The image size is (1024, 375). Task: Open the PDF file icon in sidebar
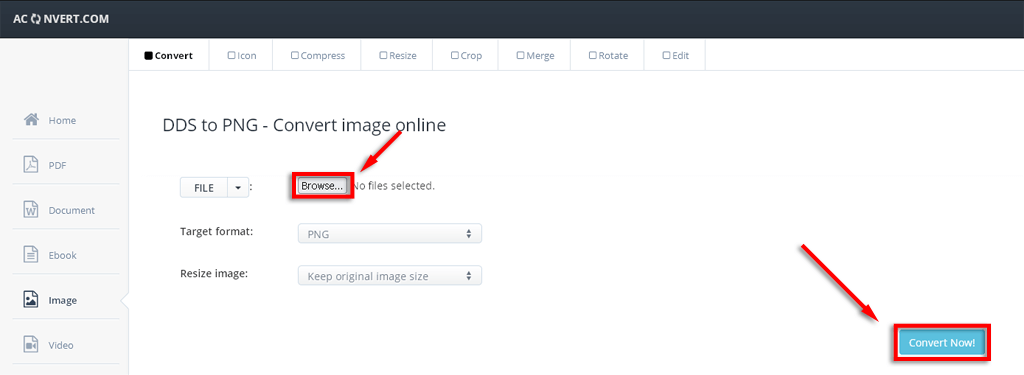pyautogui.click(x=31, y=165)
